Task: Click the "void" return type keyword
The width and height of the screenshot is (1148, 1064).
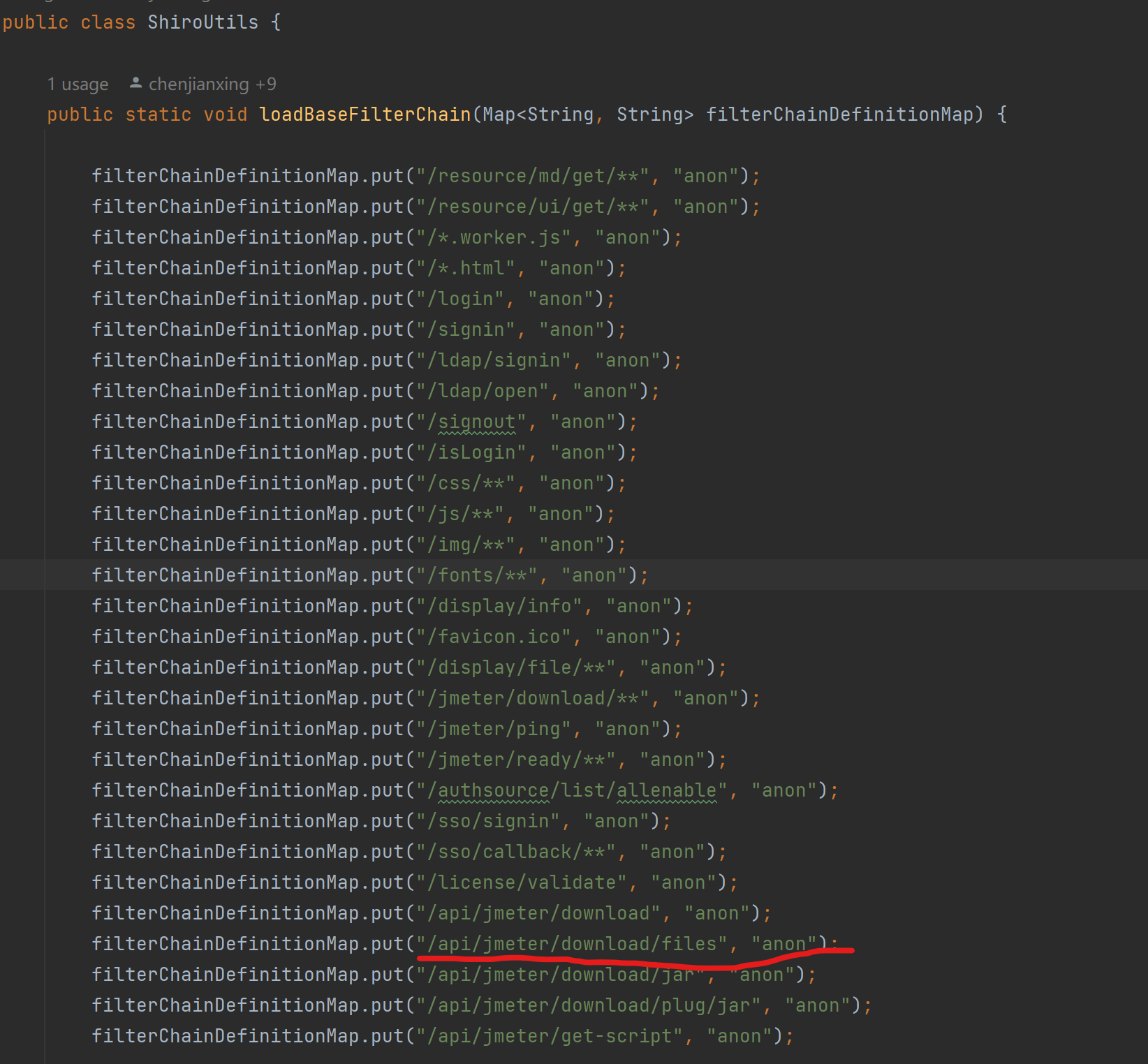Action: tap(226, 114)
